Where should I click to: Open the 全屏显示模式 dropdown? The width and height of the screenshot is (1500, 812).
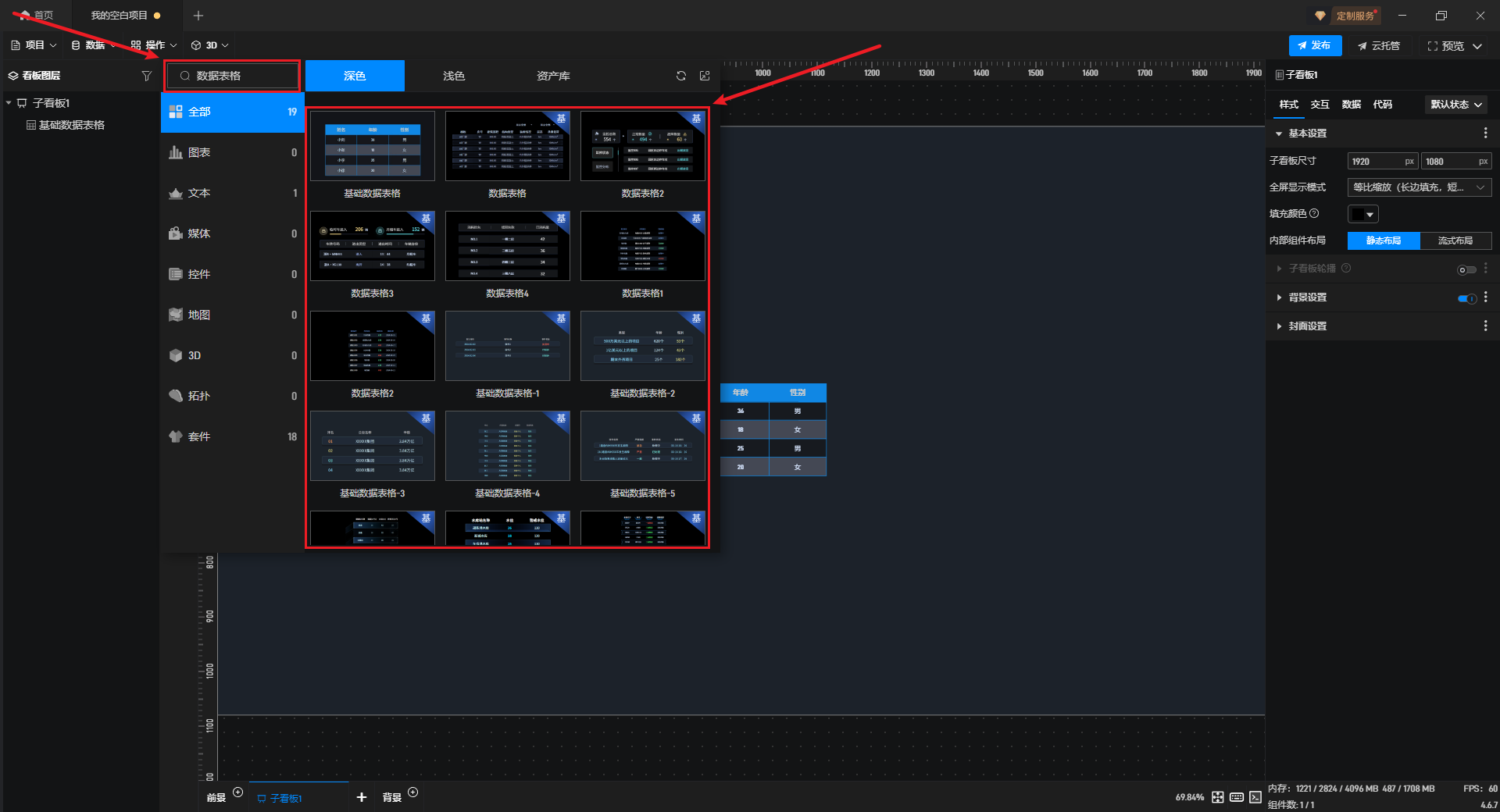1419,187
